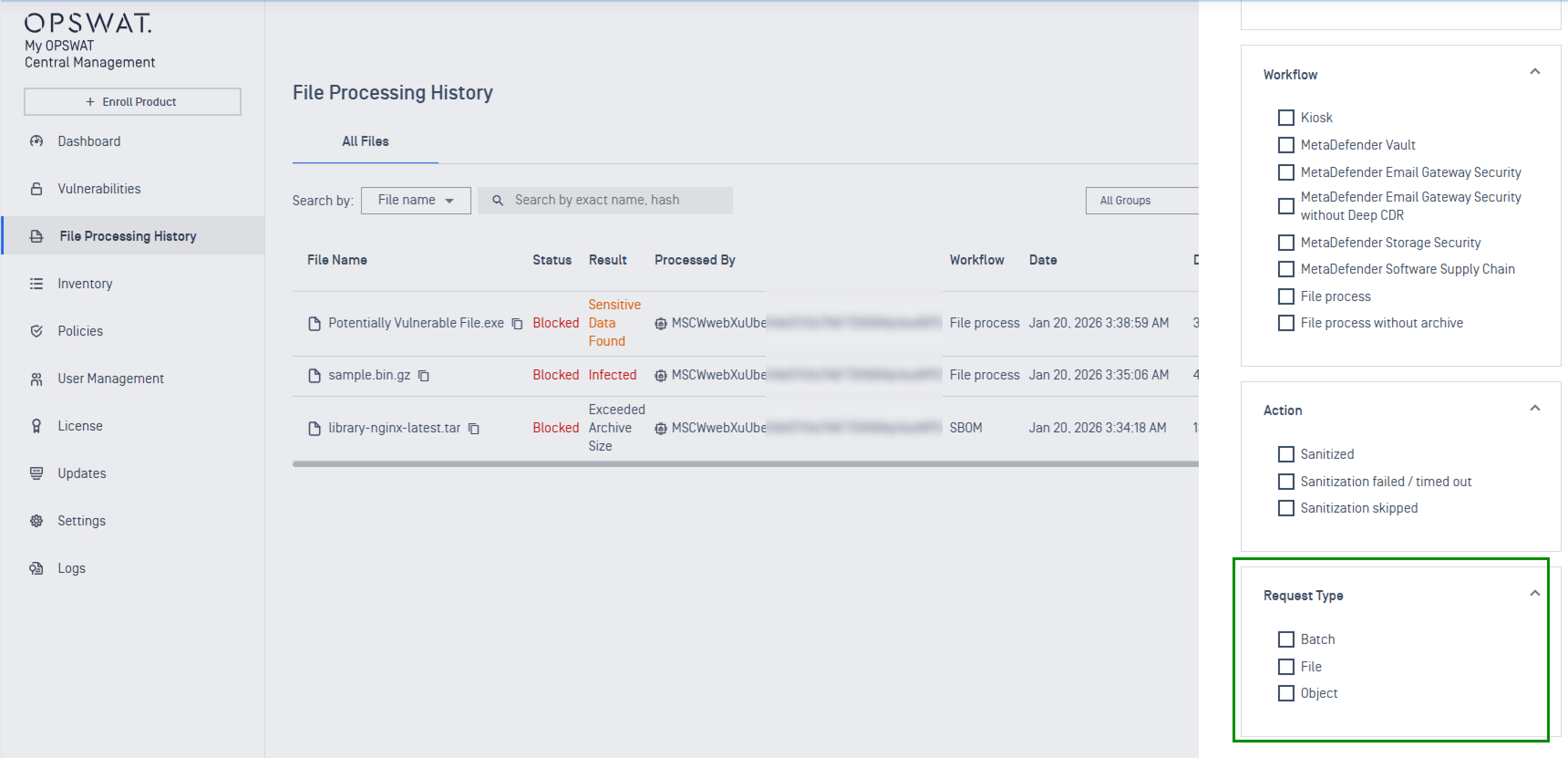This screenshot has height=758, width=1568.
Task: Collapse the Workflow filter section
Action: click(x=1535, y=72)
